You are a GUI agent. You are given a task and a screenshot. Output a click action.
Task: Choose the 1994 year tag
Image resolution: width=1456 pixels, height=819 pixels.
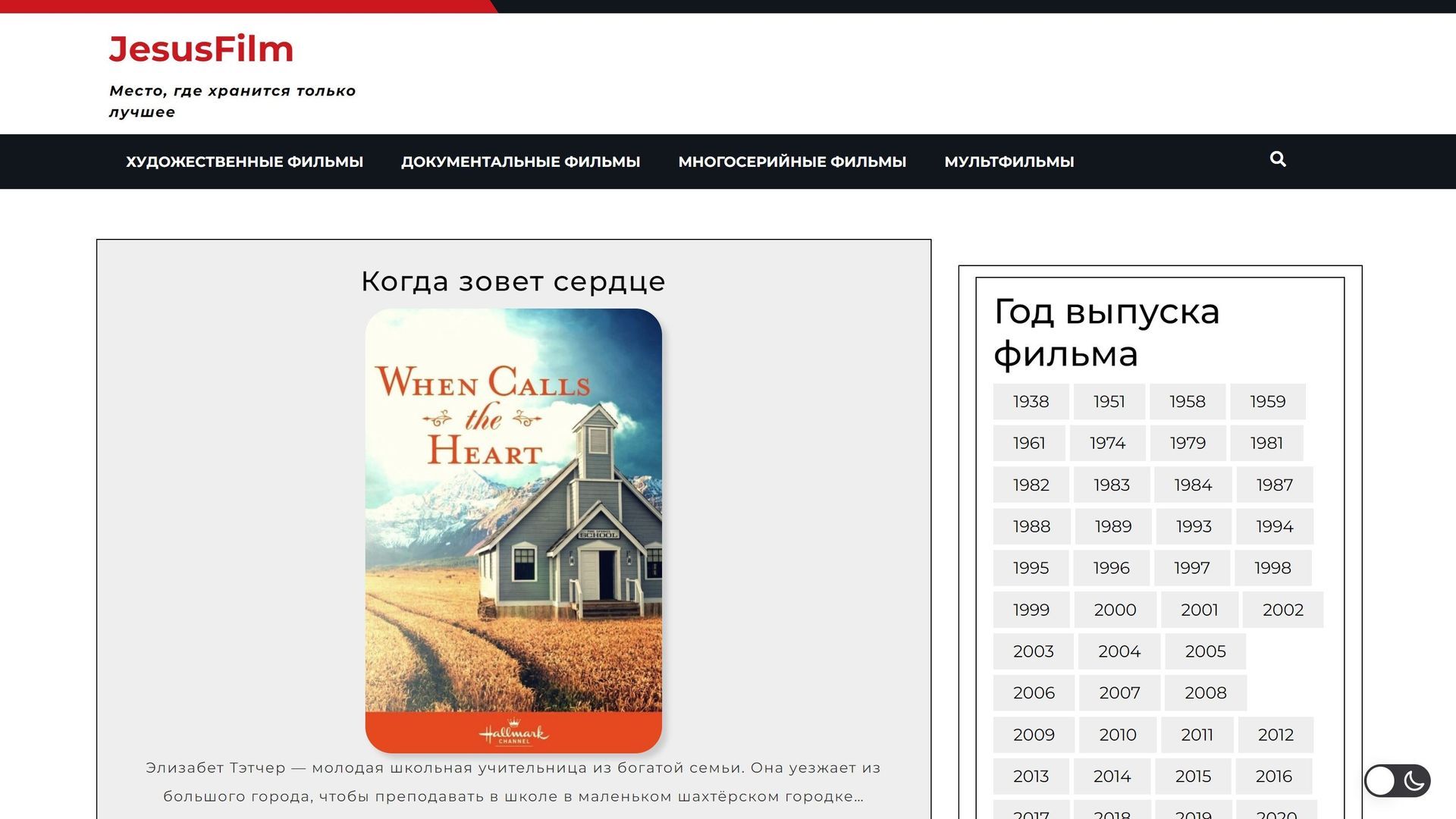[1274, 526]
